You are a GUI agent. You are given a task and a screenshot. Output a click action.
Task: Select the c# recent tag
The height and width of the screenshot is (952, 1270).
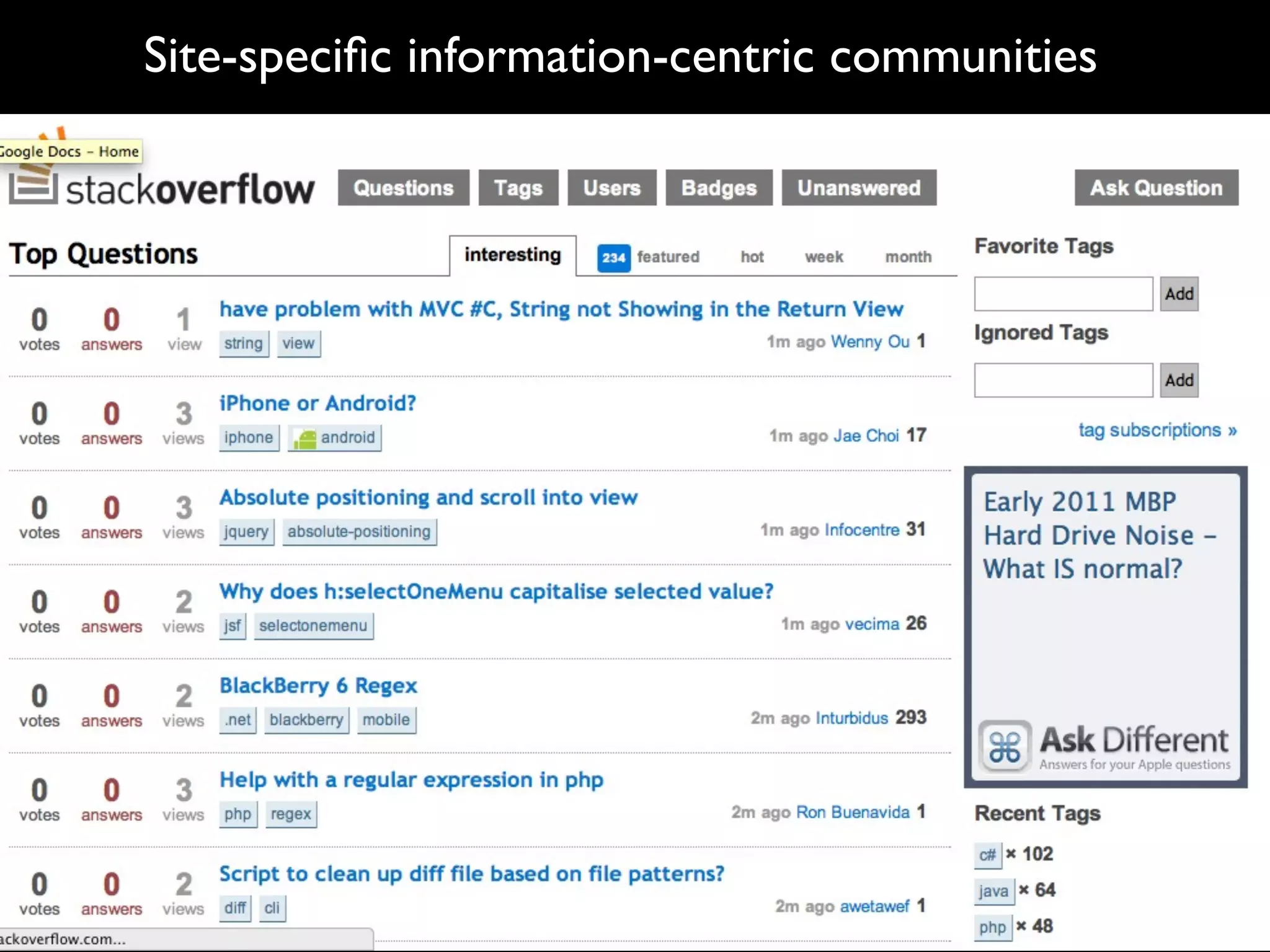click(x=988, y=855)
